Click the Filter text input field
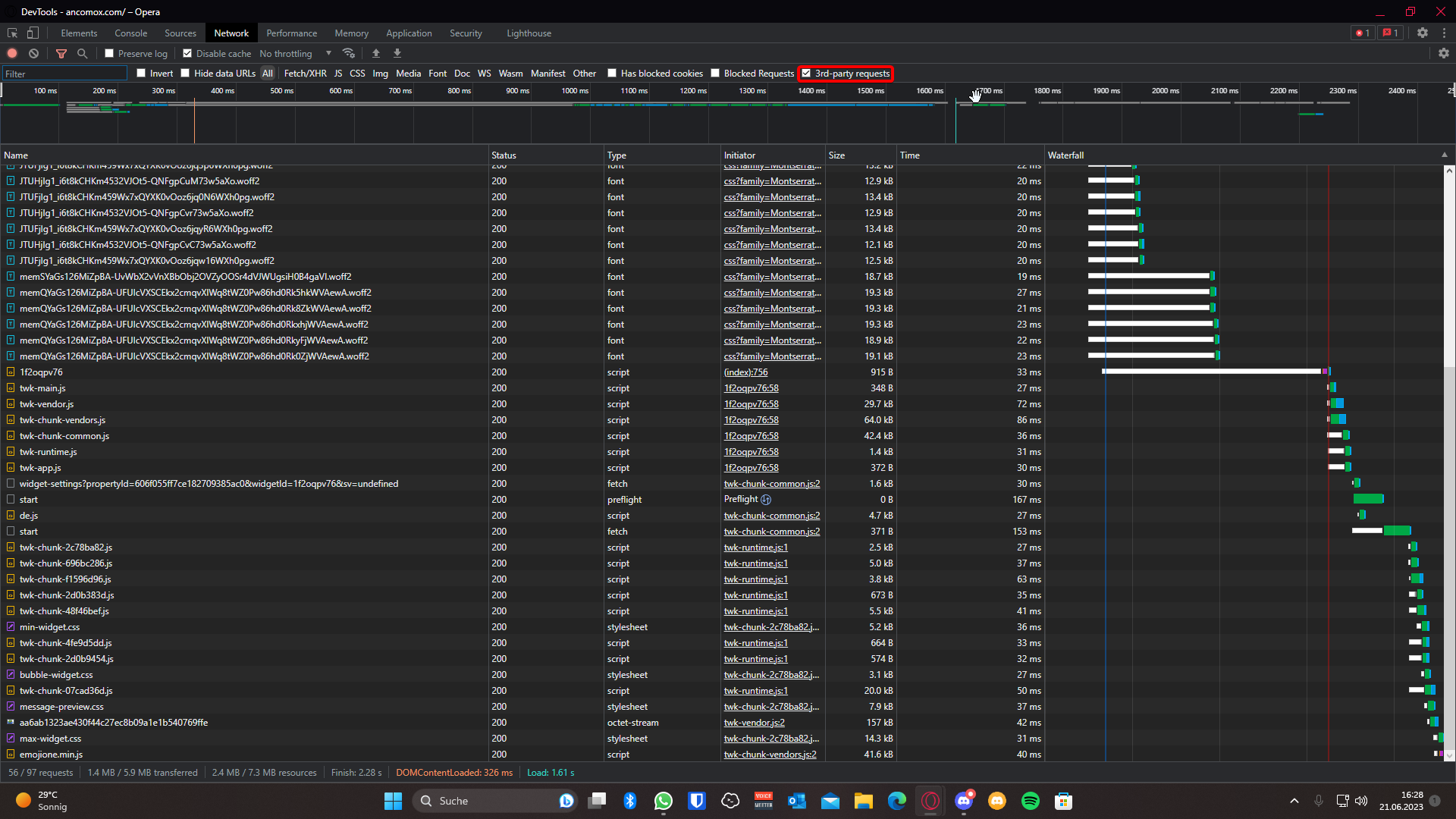1456x819 pixels. 64,74
